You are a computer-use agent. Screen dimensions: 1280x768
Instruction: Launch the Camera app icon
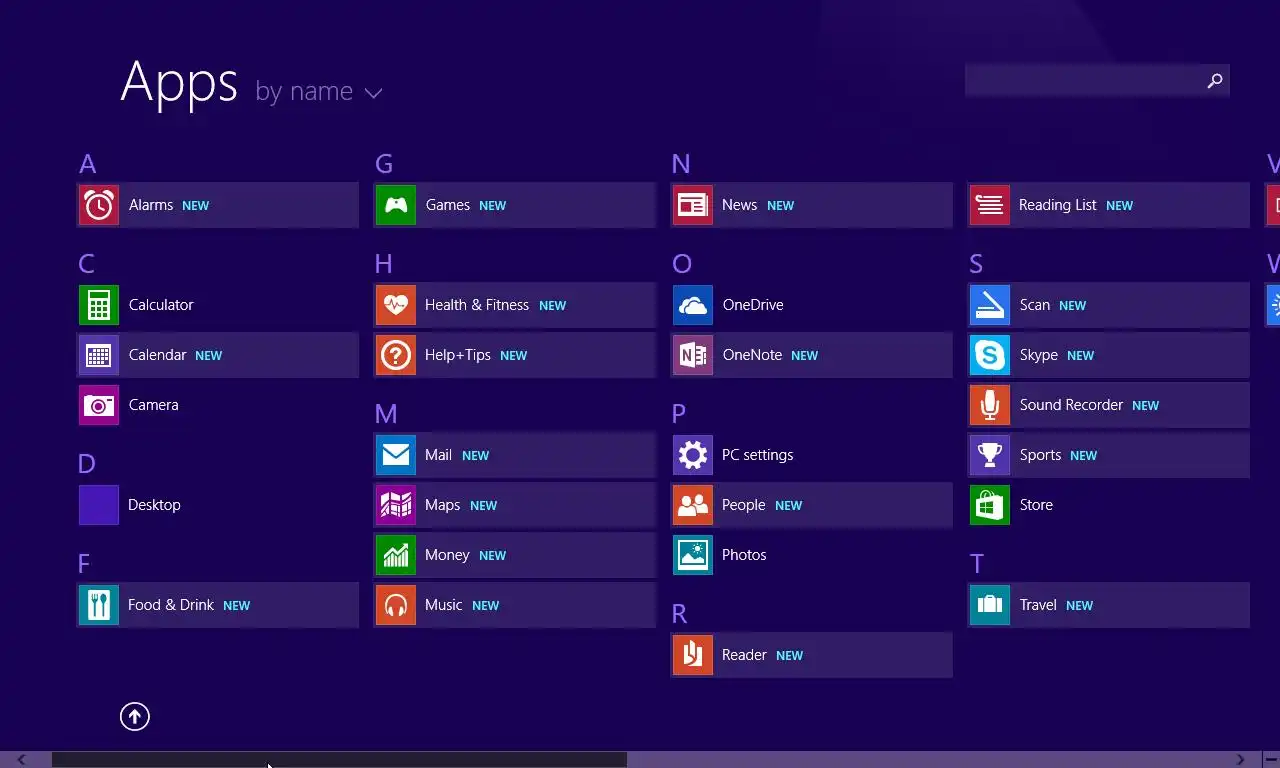(99, 405)
